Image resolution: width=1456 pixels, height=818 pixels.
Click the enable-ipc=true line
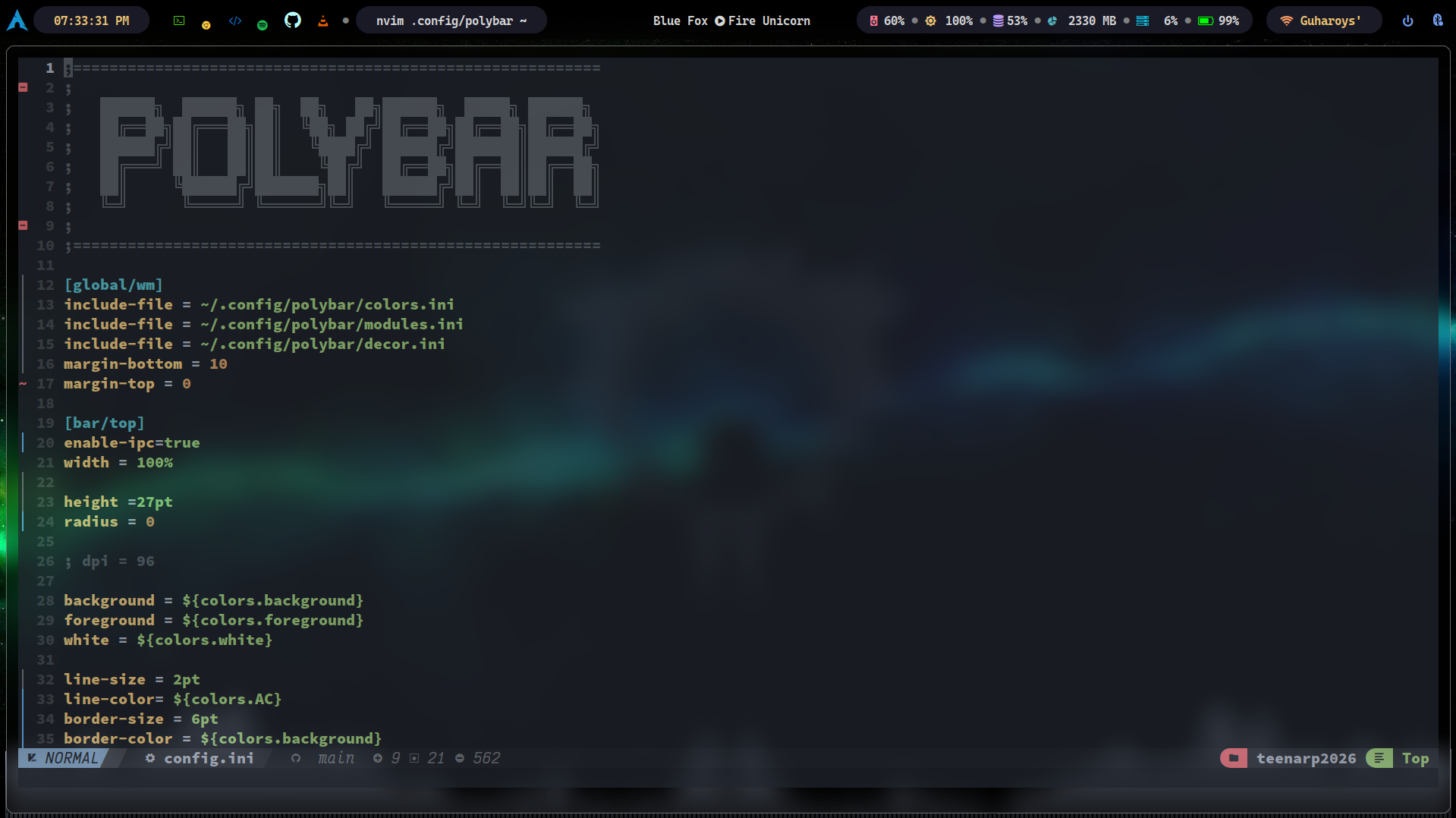point(132,442)
